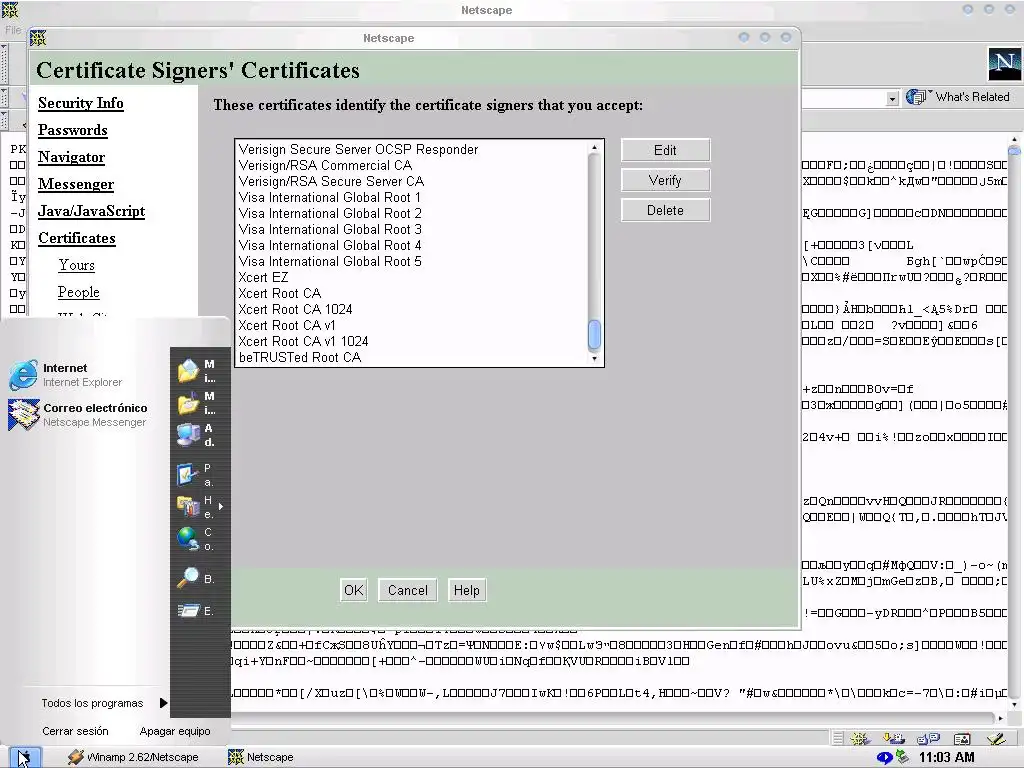Open the People certificates link
Screen dimensions: 1024x768
point(78,292)
